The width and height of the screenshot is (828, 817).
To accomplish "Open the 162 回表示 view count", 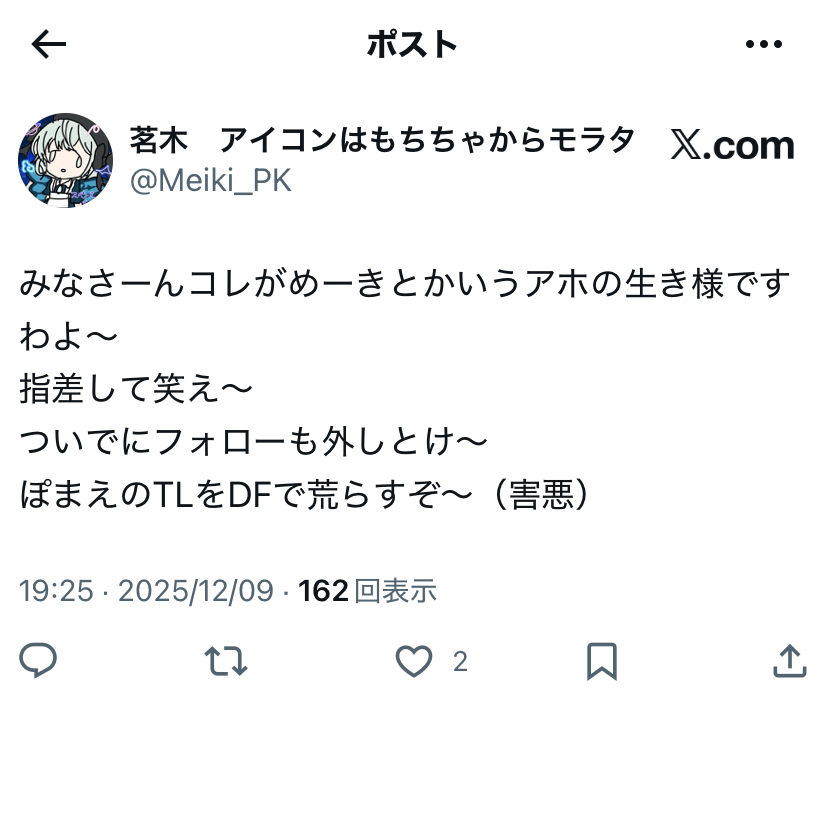I will (x=368, y=590).
